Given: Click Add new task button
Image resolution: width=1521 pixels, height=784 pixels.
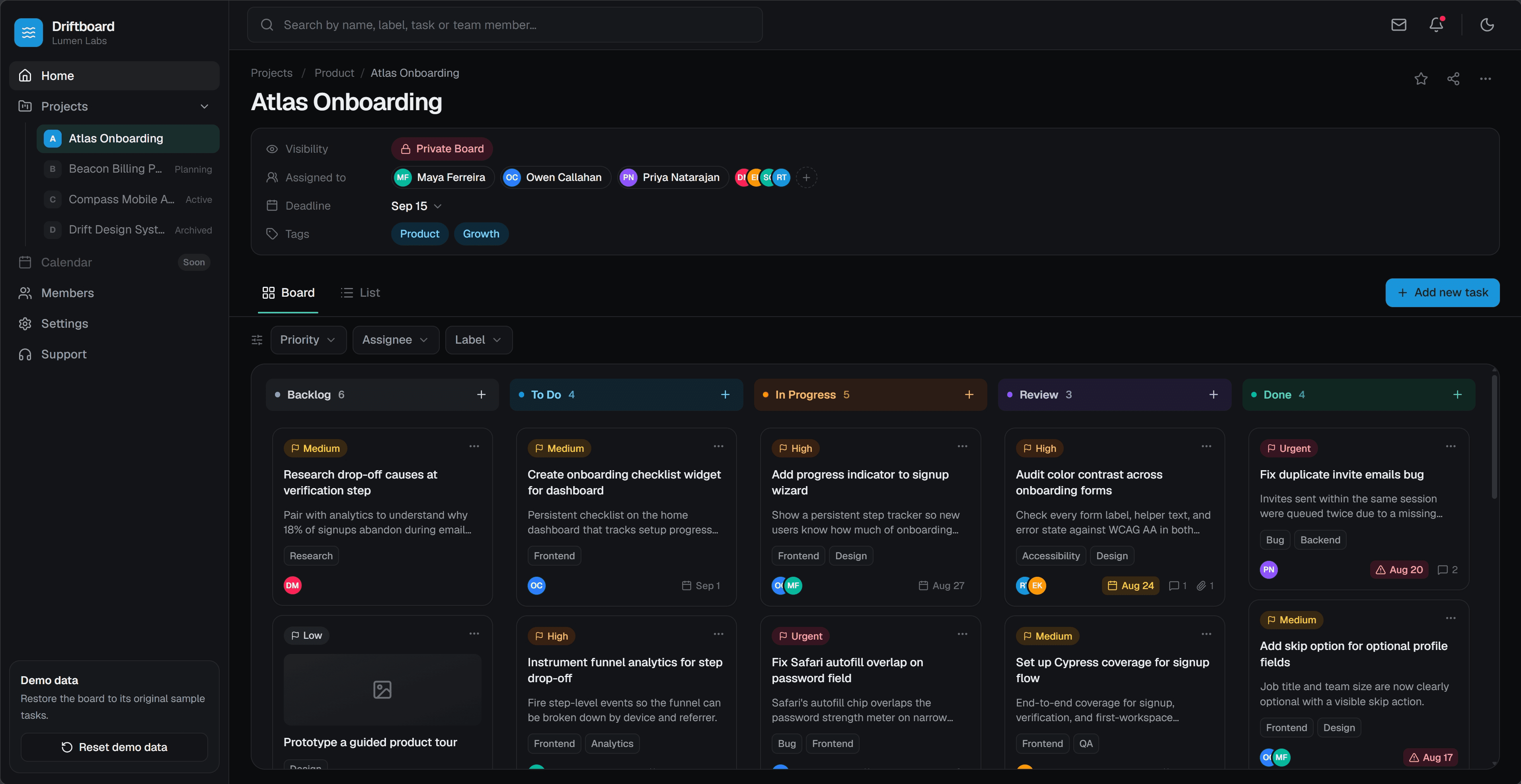Looking at the screenshot, I should (1442, 293).
